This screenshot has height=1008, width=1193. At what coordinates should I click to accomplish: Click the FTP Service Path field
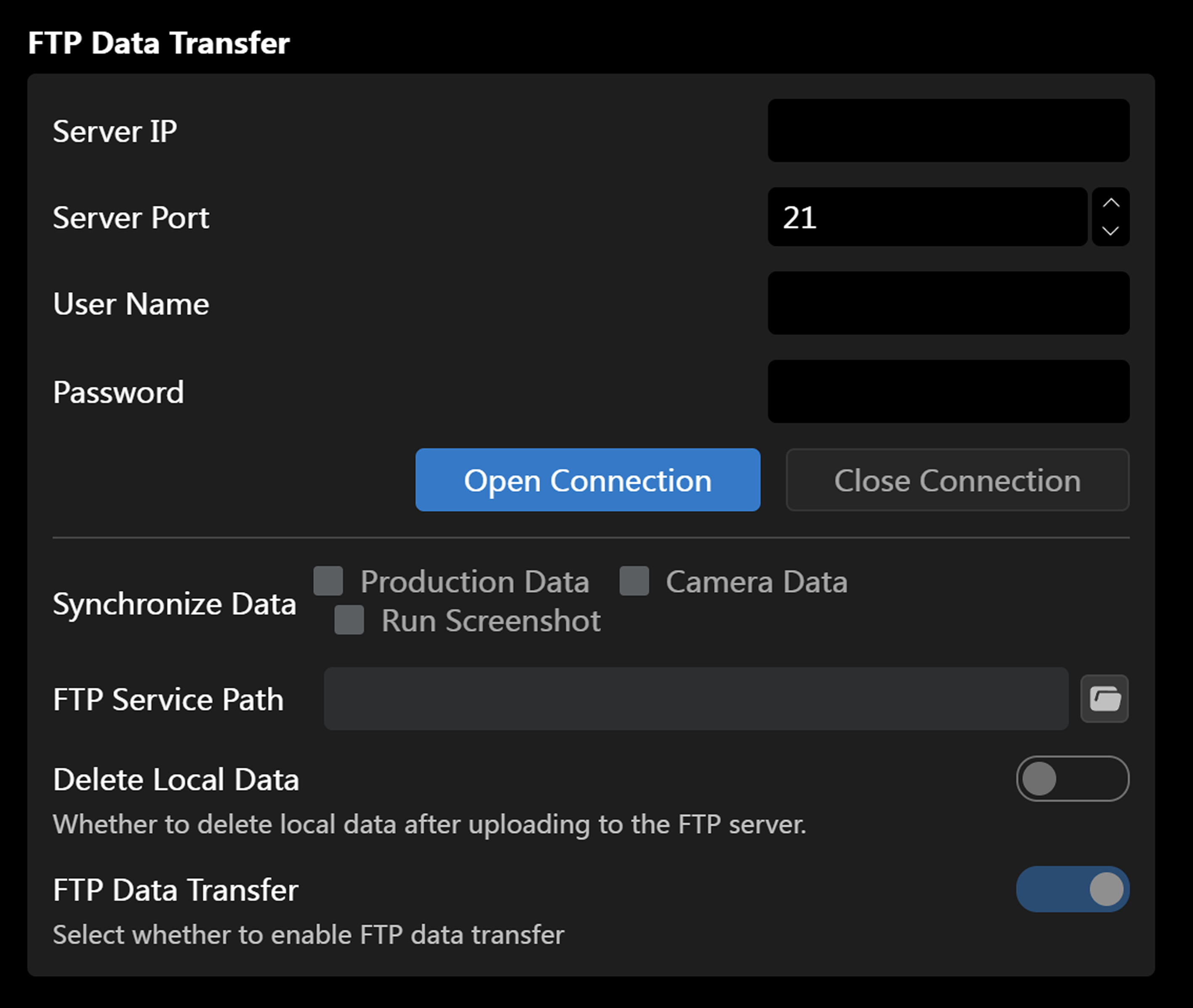[x=695, y=698]
